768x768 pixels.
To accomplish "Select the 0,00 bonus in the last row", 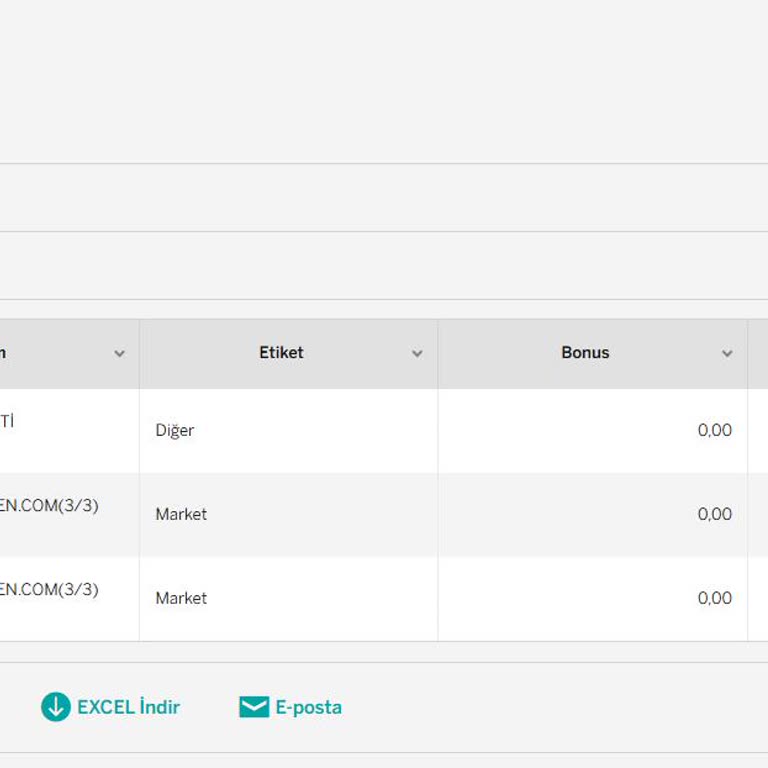I will point(715,598).
